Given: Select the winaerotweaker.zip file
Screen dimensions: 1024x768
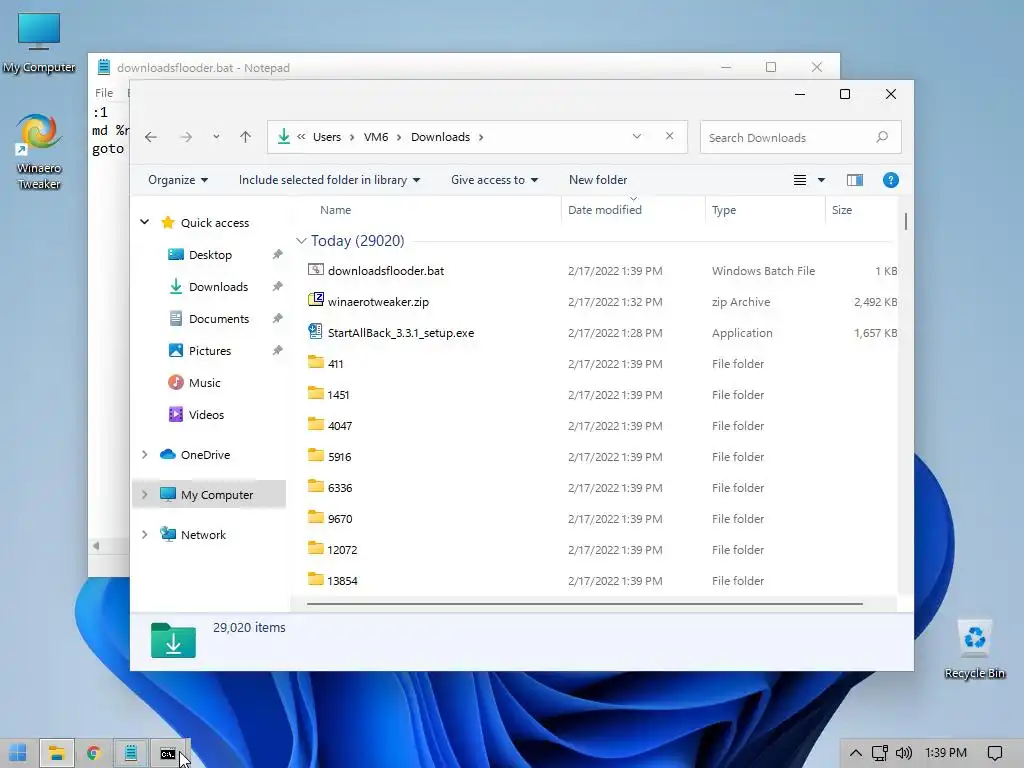Looking at the screenshot, I should (378, 302).
